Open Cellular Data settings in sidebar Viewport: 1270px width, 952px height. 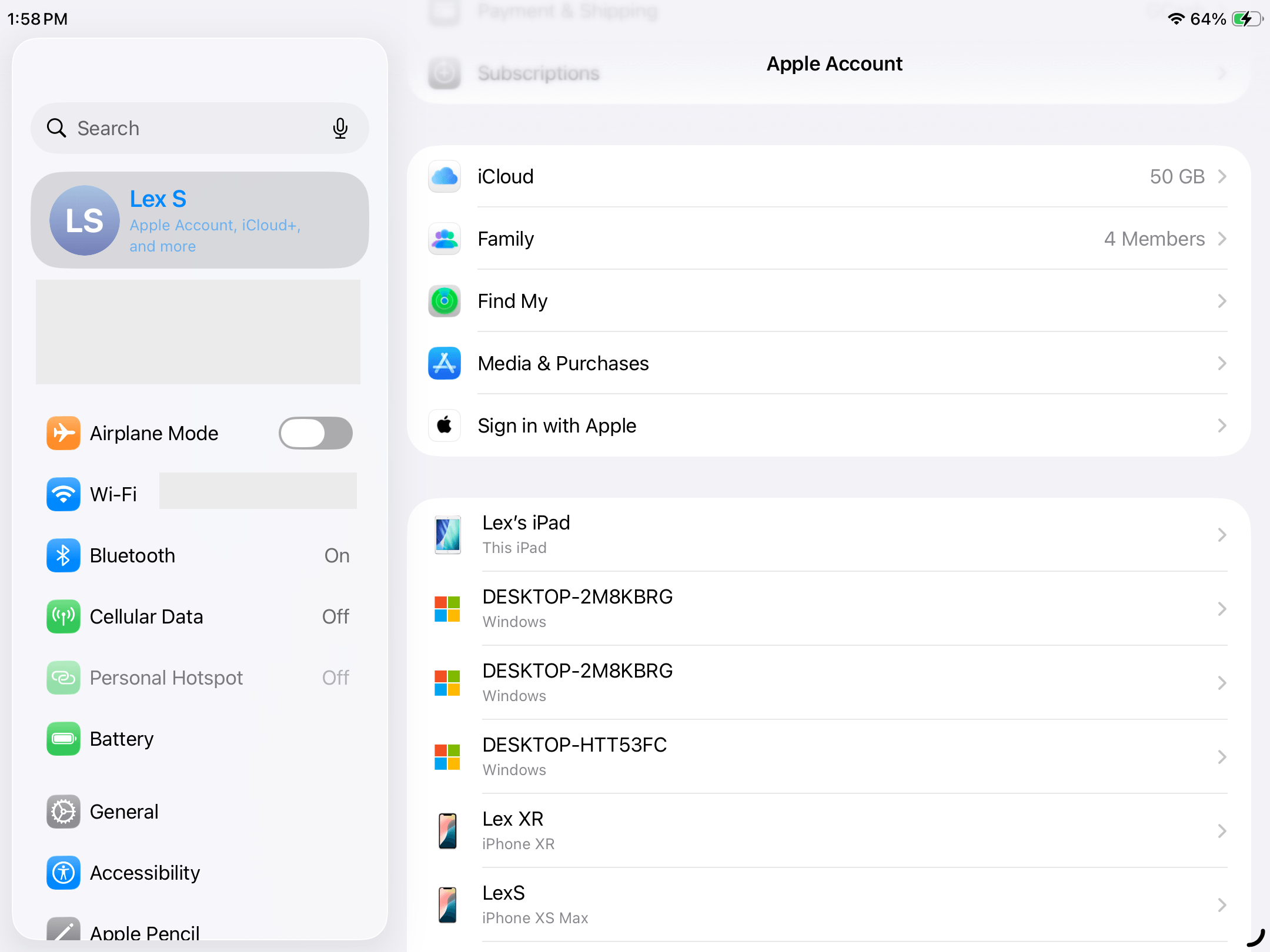(x=200, y=616)
